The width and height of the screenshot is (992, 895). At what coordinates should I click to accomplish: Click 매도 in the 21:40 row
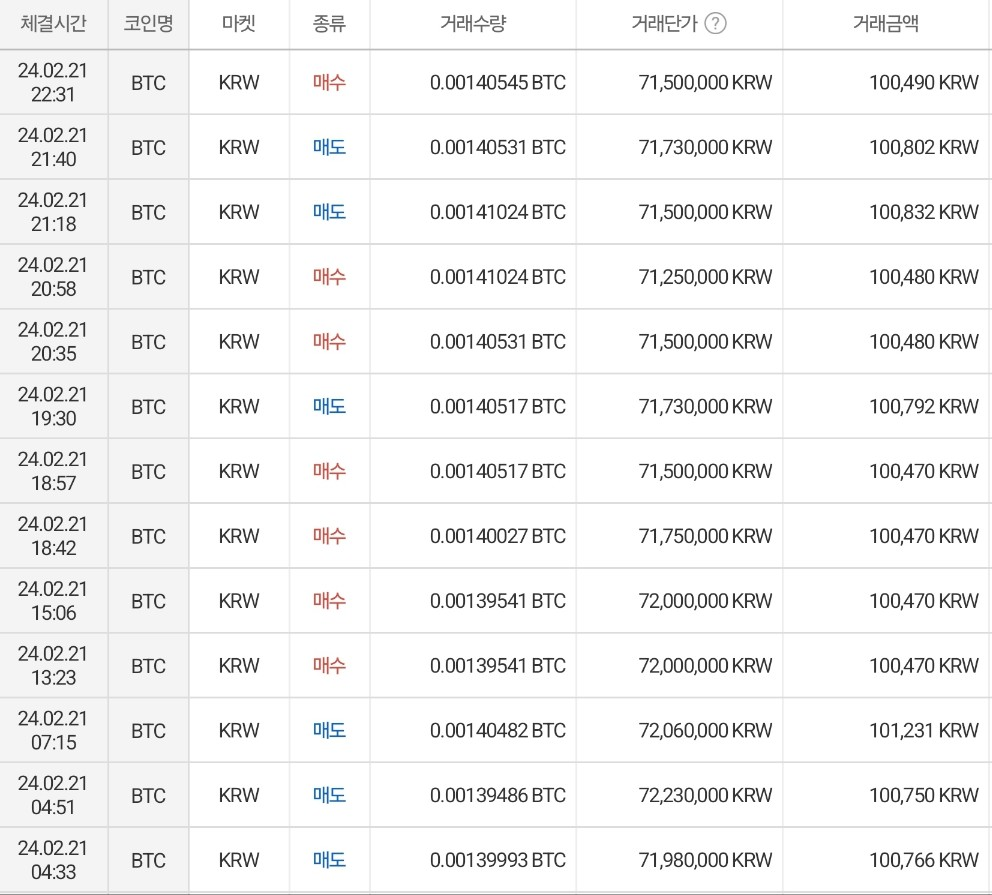pyautogui.click(x=329, y=147)
